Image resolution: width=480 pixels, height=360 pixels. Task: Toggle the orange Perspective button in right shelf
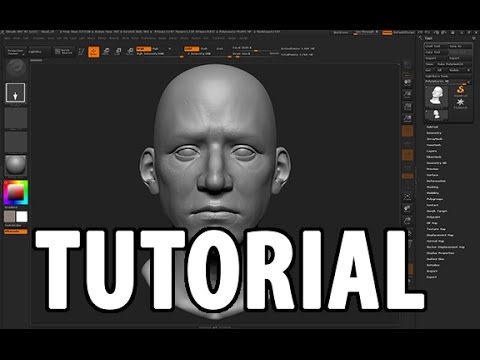point(407,131)
